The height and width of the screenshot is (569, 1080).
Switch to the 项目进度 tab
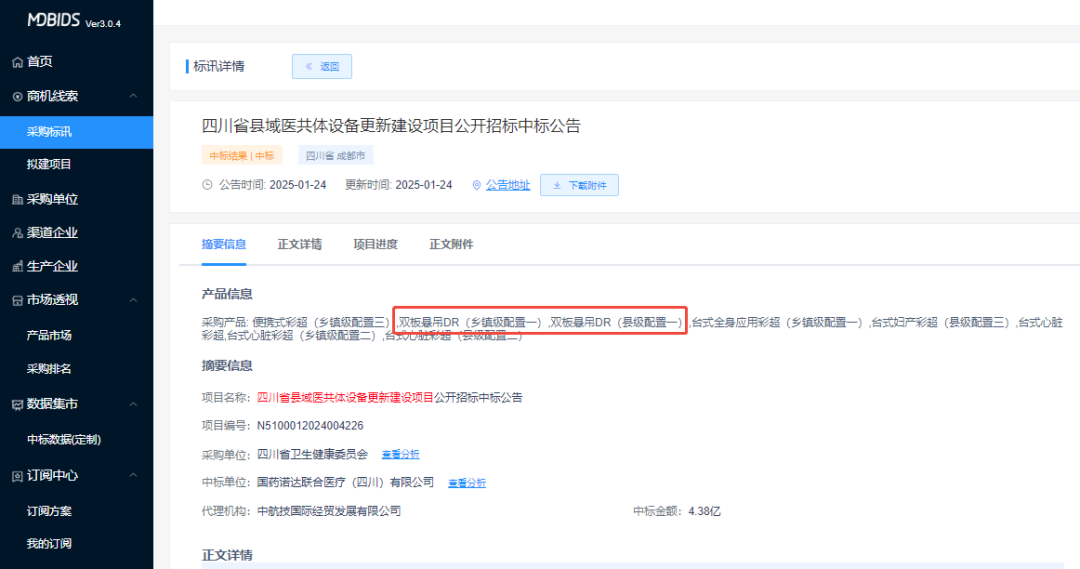click(x=375, y=245)
